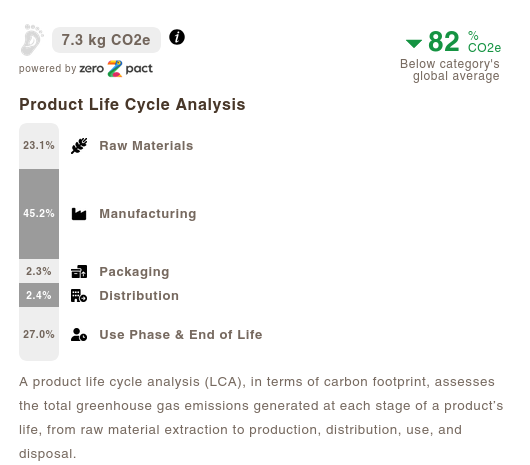Click the Use Phase person-clock icon
The width and height of the screenshot is (530, 465).
click(79, 335)
